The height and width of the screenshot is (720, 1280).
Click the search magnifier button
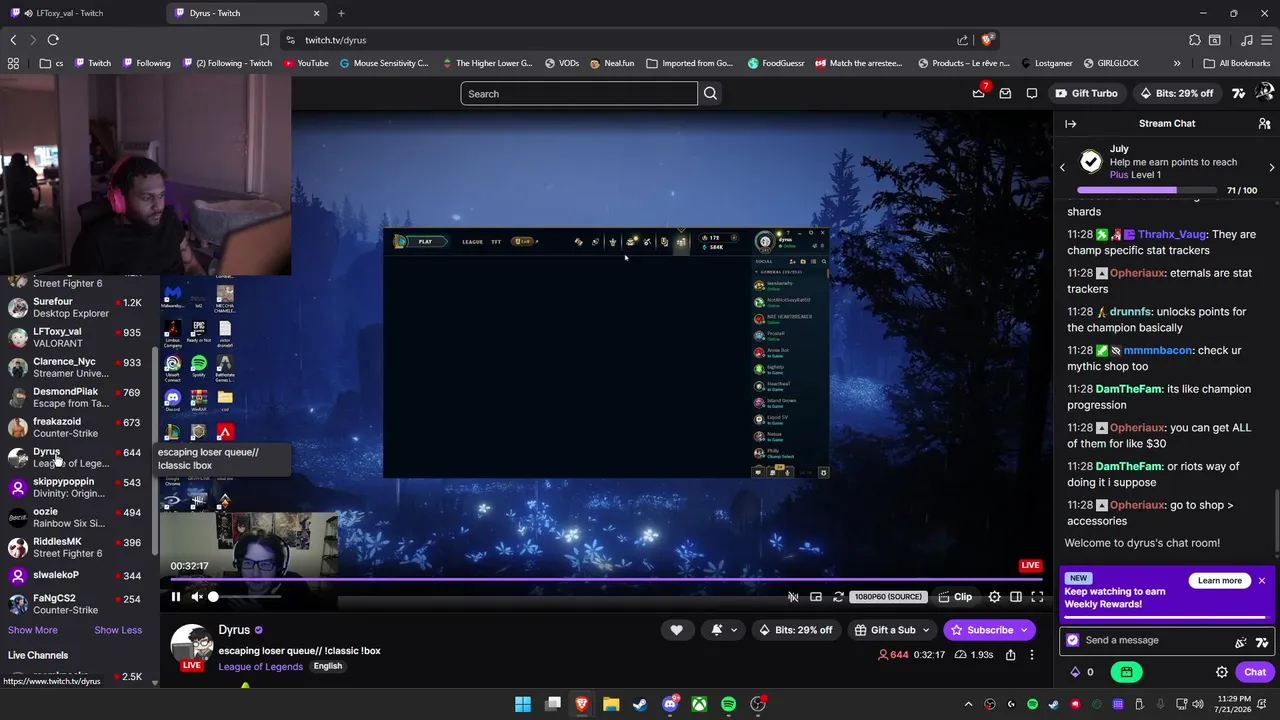coord(710,94)
